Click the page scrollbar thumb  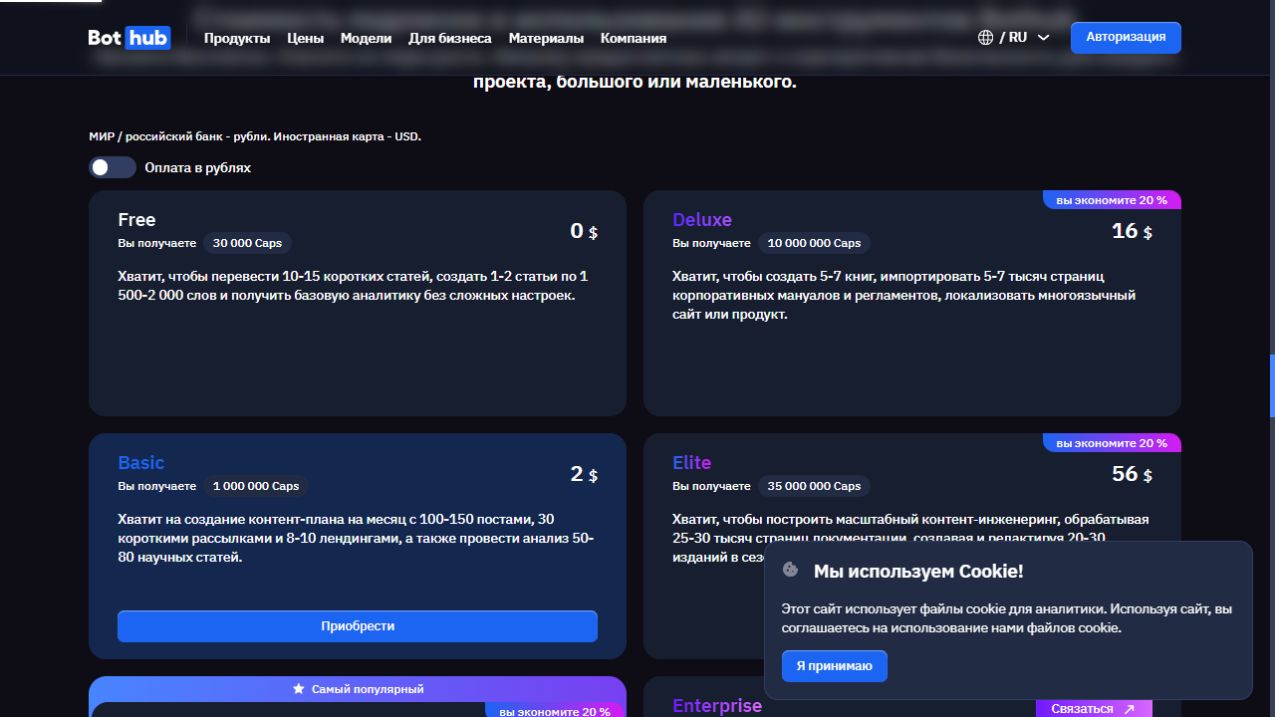[1272, 385]
